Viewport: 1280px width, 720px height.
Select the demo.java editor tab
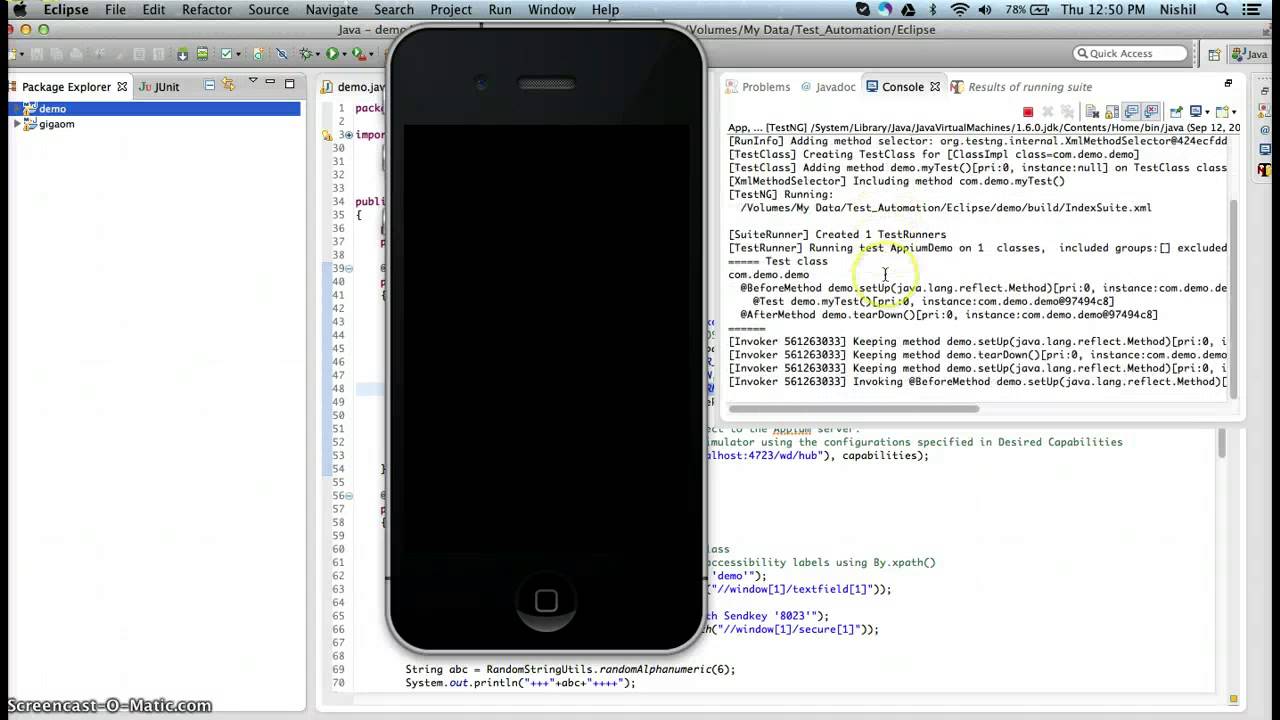(x=353, y=87)
